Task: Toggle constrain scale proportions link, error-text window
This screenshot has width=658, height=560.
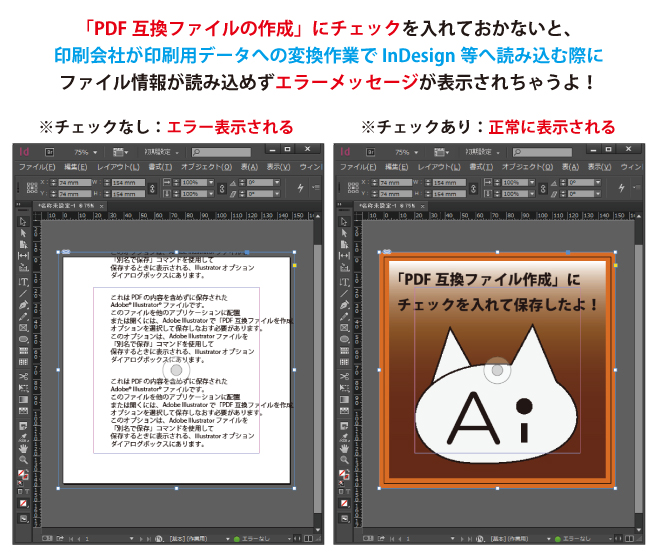Action: [222, 188]
